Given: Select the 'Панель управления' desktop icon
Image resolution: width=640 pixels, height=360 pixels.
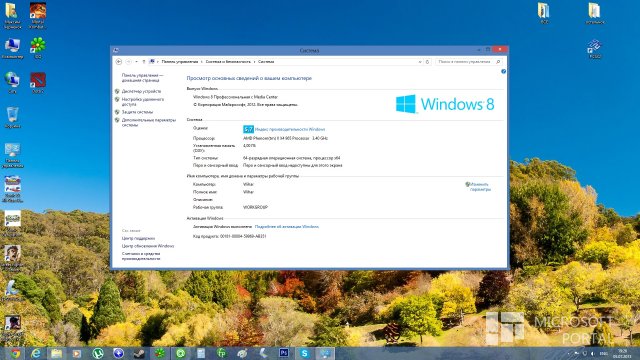Looking at the screenshot, I should pyautogui.click(x=12, y=156).
